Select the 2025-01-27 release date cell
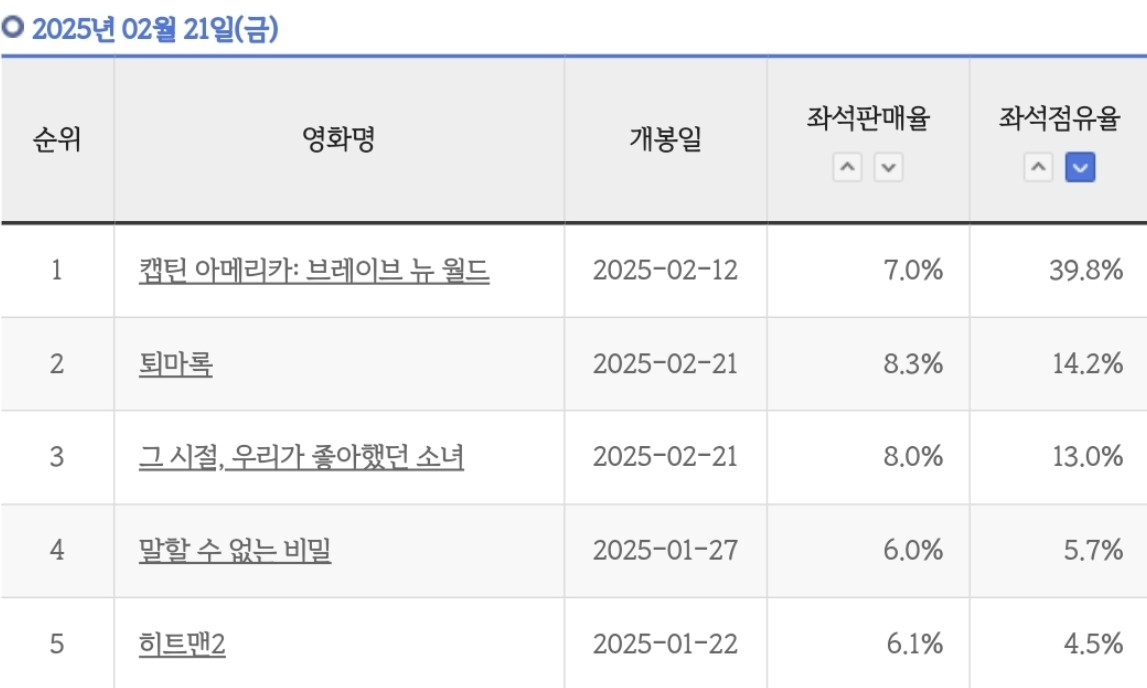Viewport: 1147px width, 688px height. [665, 551]
